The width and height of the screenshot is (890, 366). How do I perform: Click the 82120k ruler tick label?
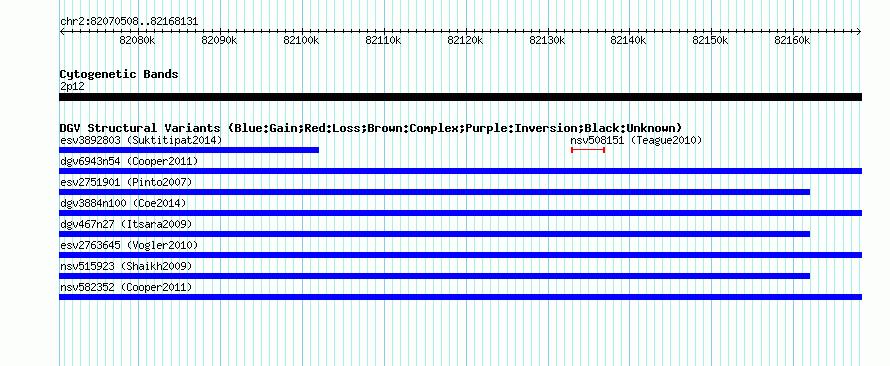(x=465, y=41)
